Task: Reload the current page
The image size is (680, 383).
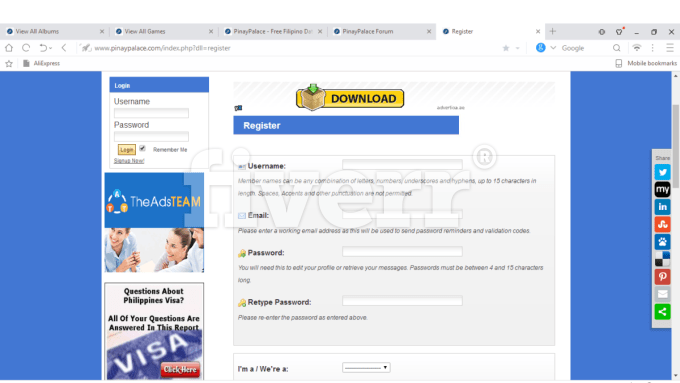Action: [x=26, y=48]
